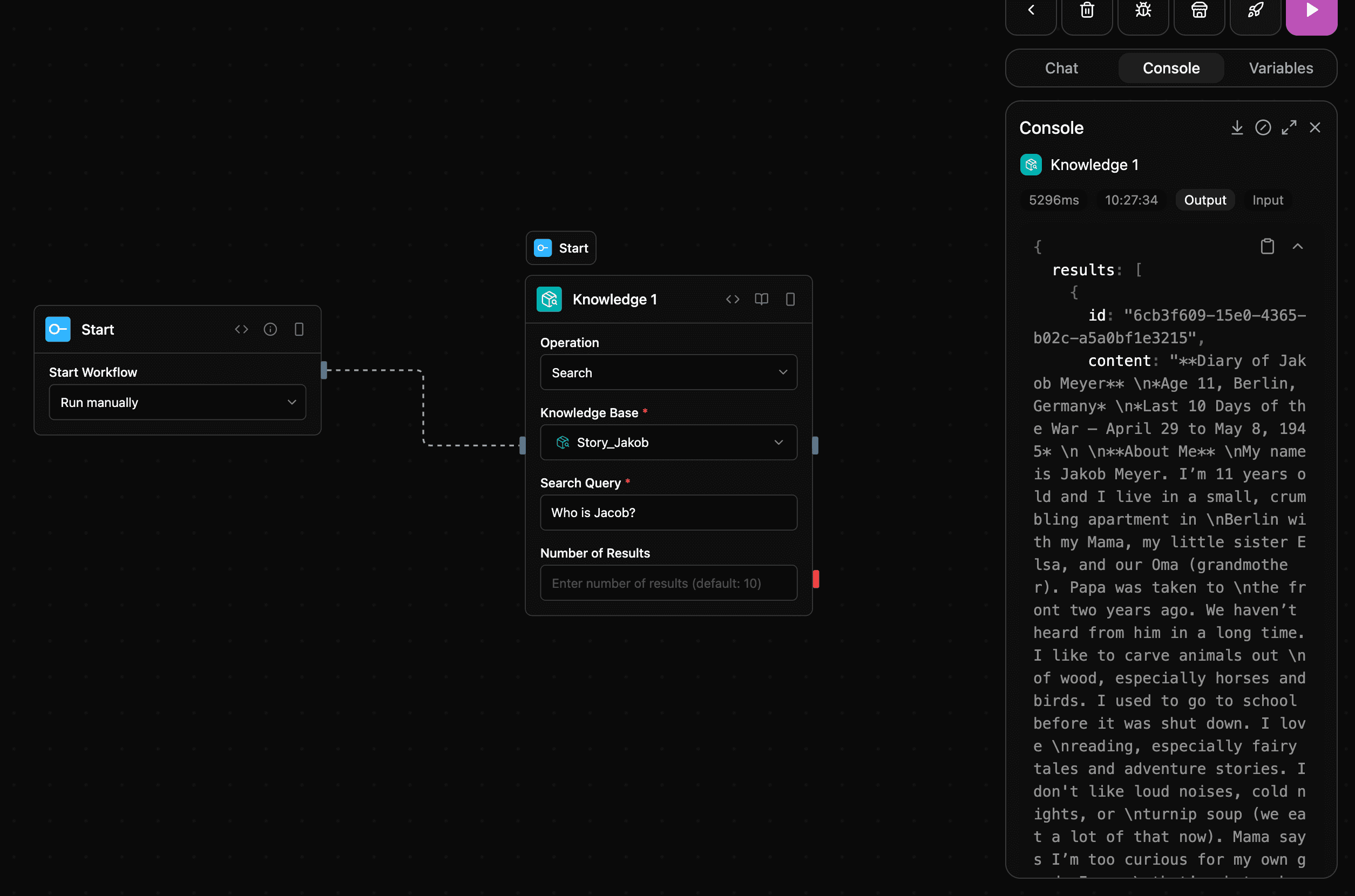The height and width of the screenshot is (896, 1355).
Task: Clear the console output
Action: 1263,127
